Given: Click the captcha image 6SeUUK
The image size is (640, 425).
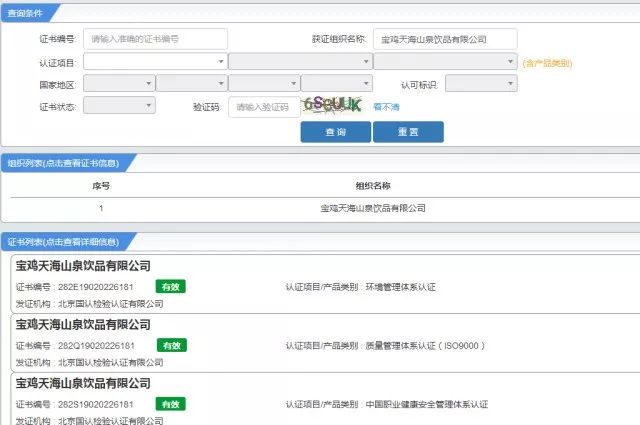Looking at the screenshot, I should click(333, 105).
